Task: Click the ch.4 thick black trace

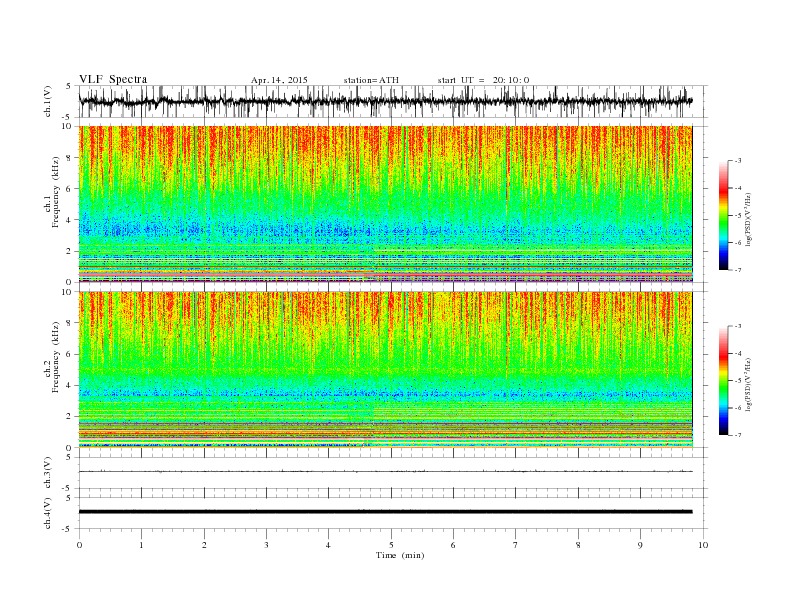Action: 386,512
